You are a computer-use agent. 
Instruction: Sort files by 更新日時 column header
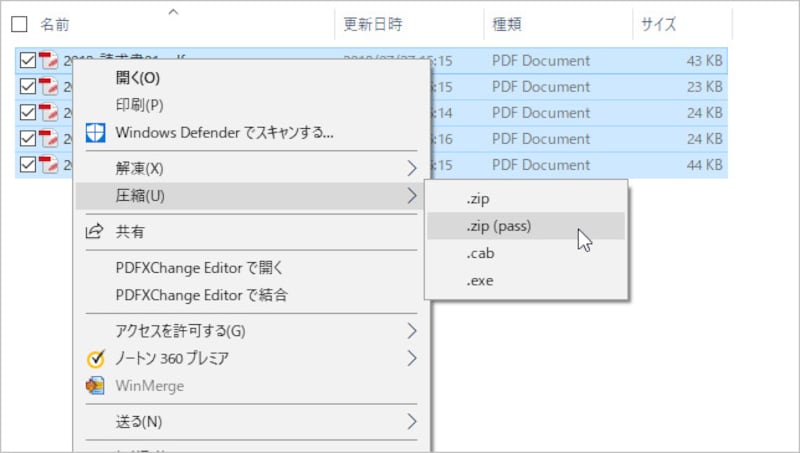coord(373,24)
